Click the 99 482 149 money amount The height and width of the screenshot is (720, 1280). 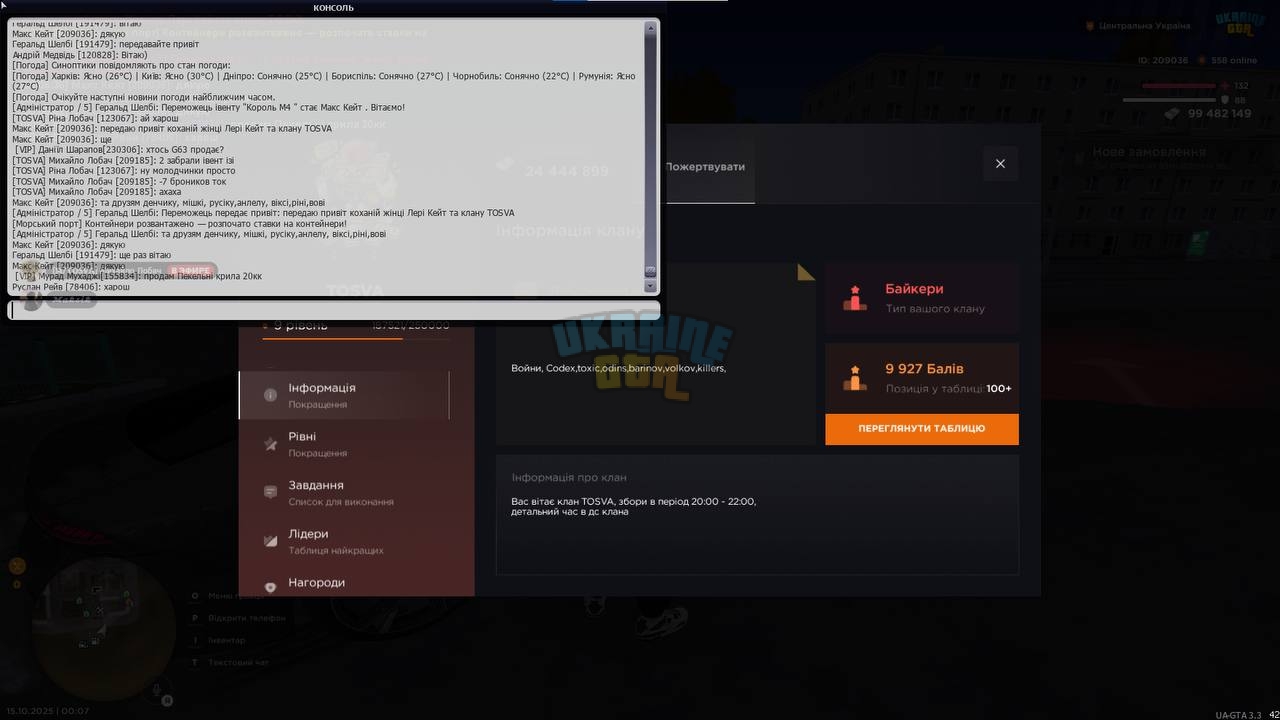[1219, 114]
